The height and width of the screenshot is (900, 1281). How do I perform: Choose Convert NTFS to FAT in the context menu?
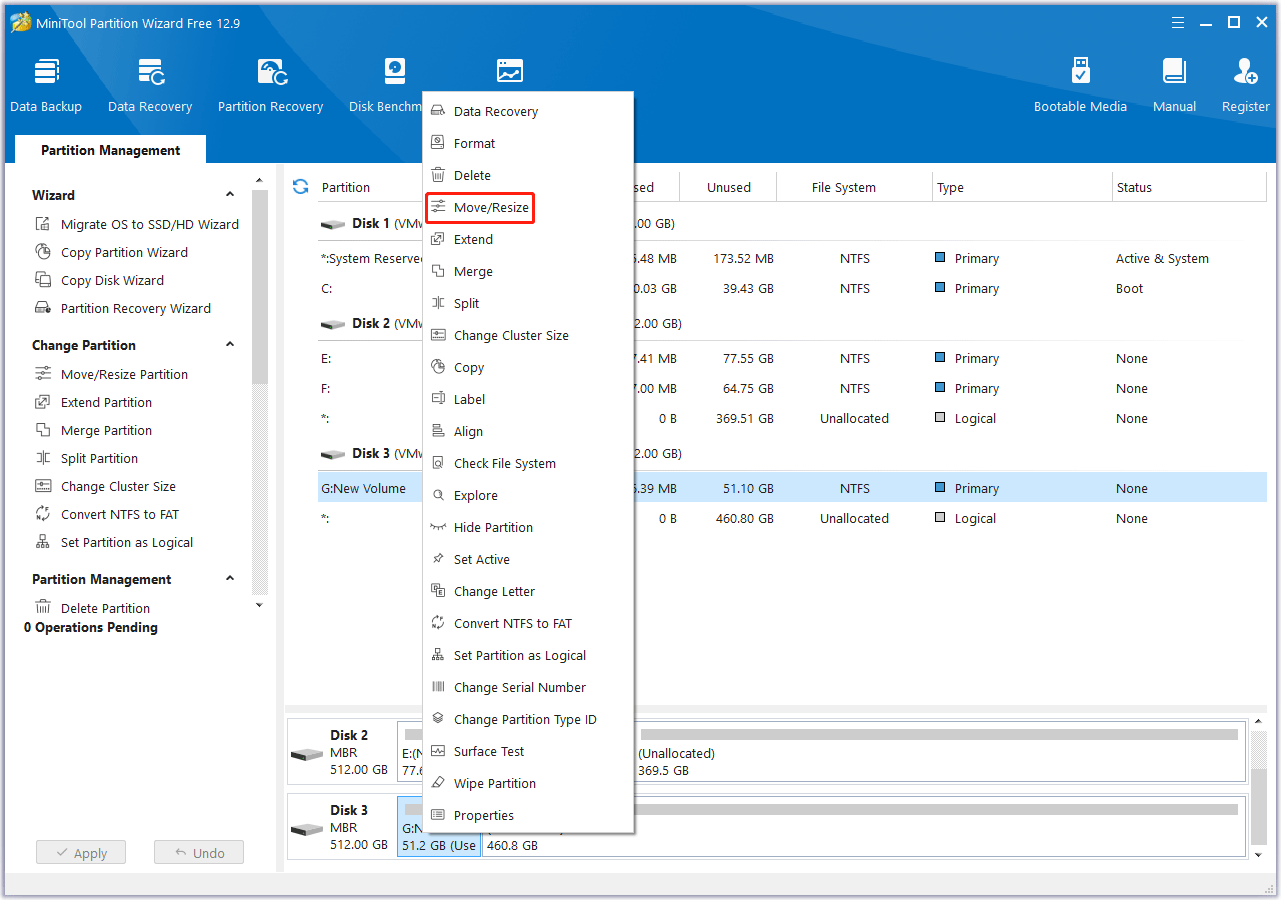(528, 623)
